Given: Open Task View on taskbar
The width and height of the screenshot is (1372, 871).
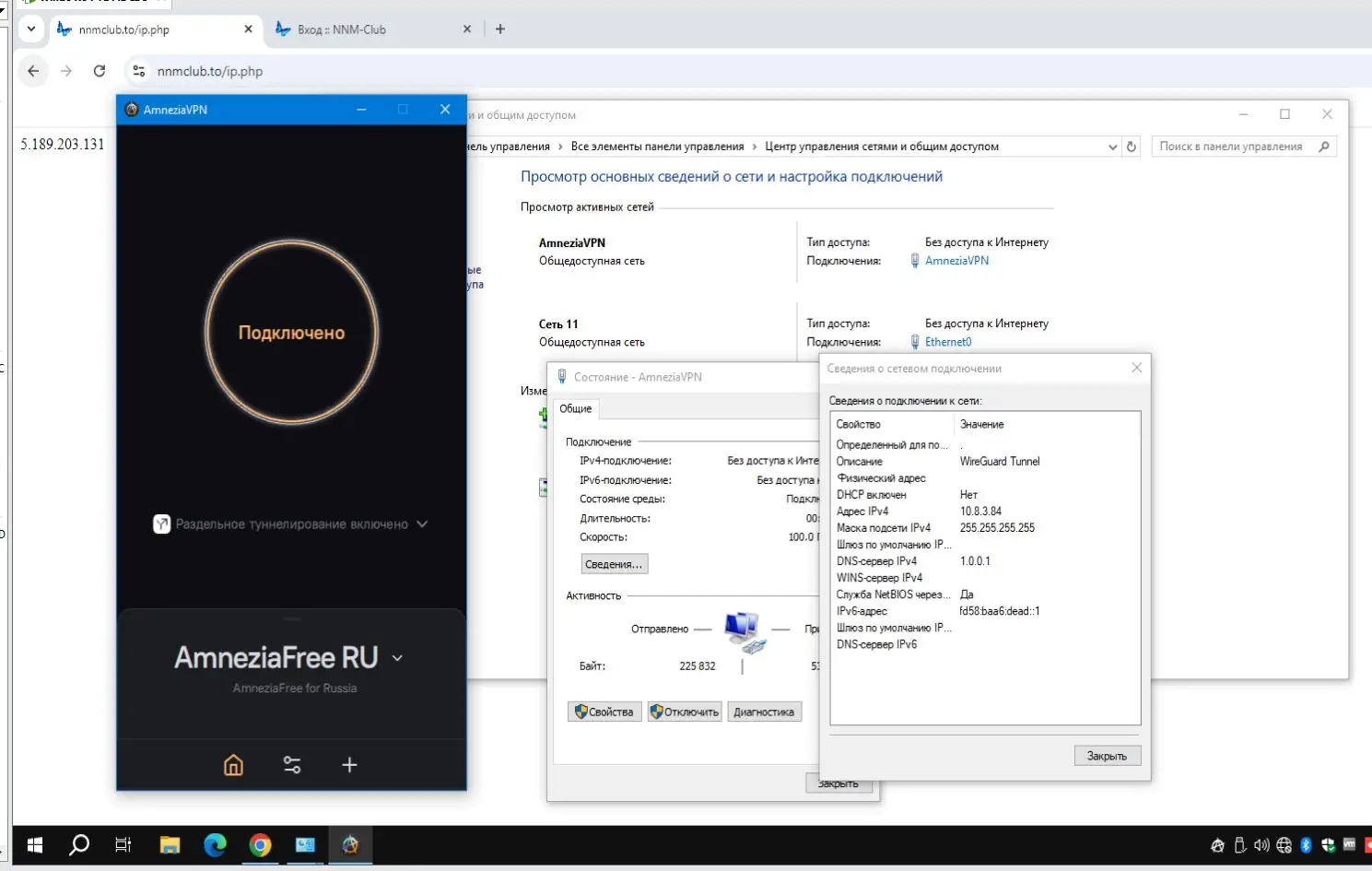Looking at the screenshot, I should [x=123, y=844].
